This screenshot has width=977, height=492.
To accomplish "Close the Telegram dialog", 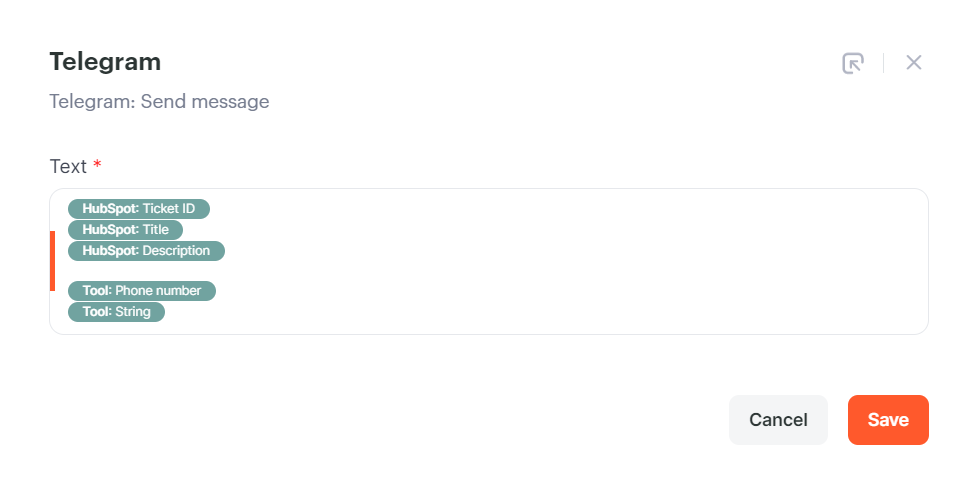I will (x=913, y=63).
